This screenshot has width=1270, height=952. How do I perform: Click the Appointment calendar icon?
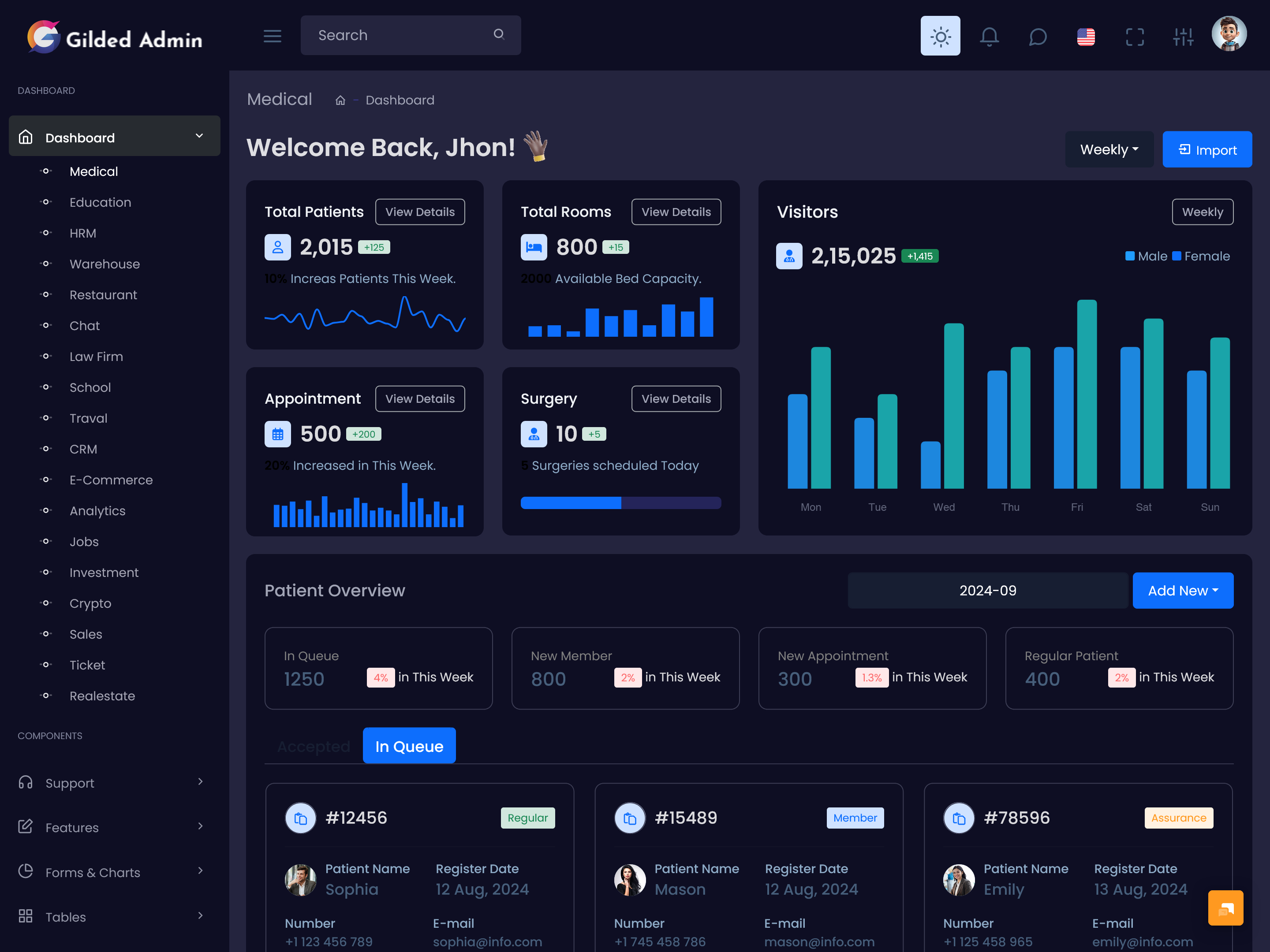coord(277,433)
